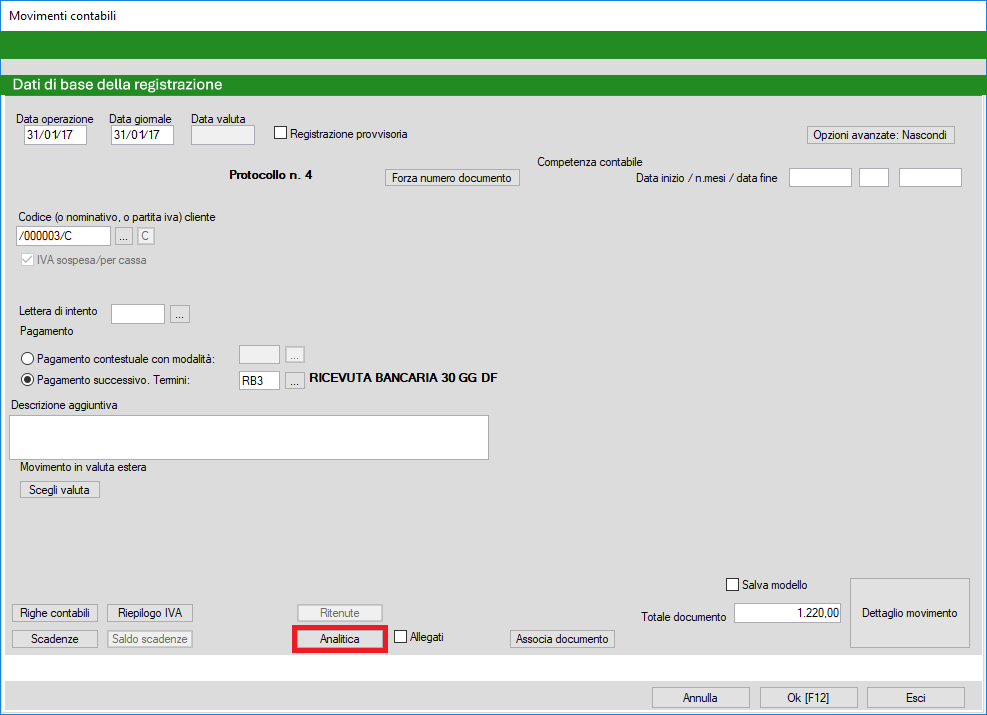The image size is (987, 715).
Task: Click the Movimento in valuta estera label
Action: click(x=83, y=467)
